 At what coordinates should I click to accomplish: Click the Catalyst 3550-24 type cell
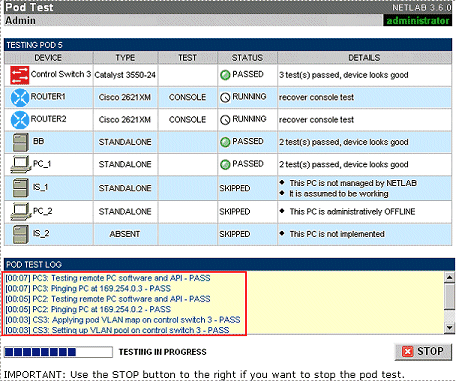(125, 75)
